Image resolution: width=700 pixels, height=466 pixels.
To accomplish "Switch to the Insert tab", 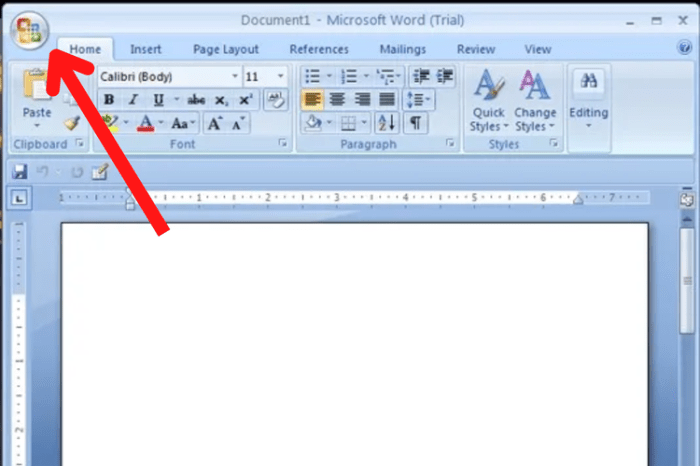I will [x=146, y=49].
